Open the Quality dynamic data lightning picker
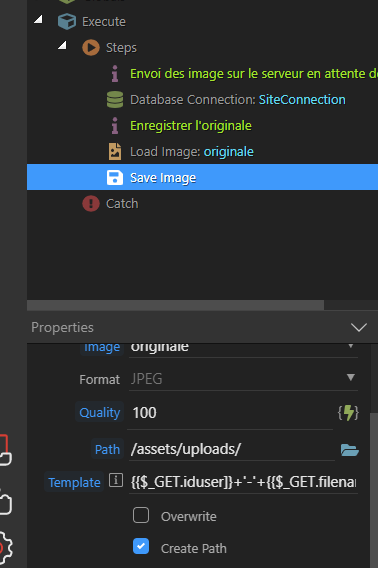 [x=348, y=413]
